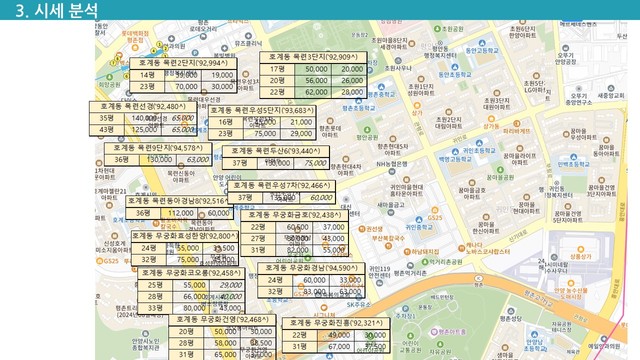This screenshot has width=640, height=360.
Task: Click the 112,000 highlighted cell in 목련동아경남
Action: [x=179, y=213]
